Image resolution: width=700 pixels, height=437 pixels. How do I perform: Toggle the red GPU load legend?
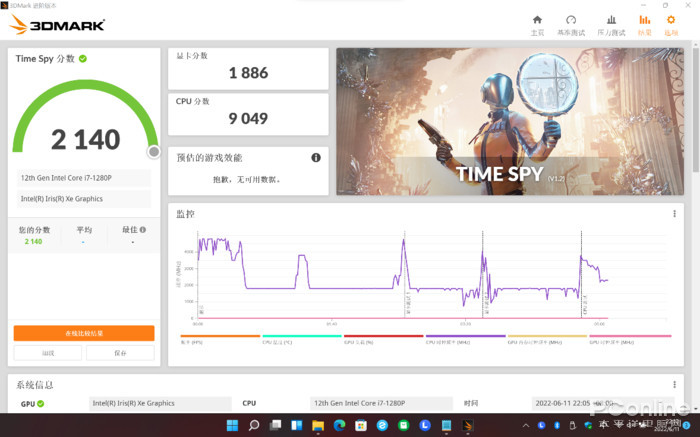(x=383, y=339)
